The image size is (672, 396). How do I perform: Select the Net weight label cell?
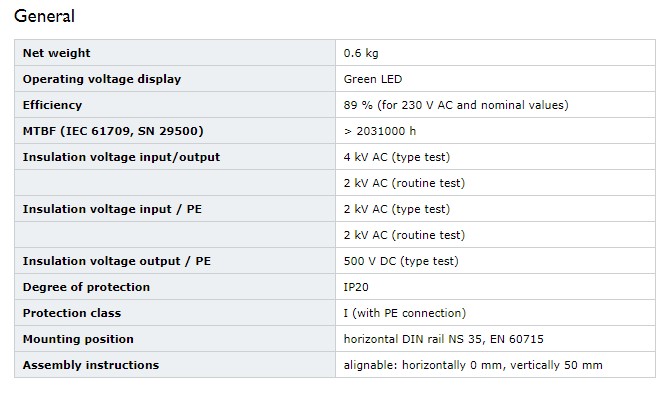click(175, 53)
